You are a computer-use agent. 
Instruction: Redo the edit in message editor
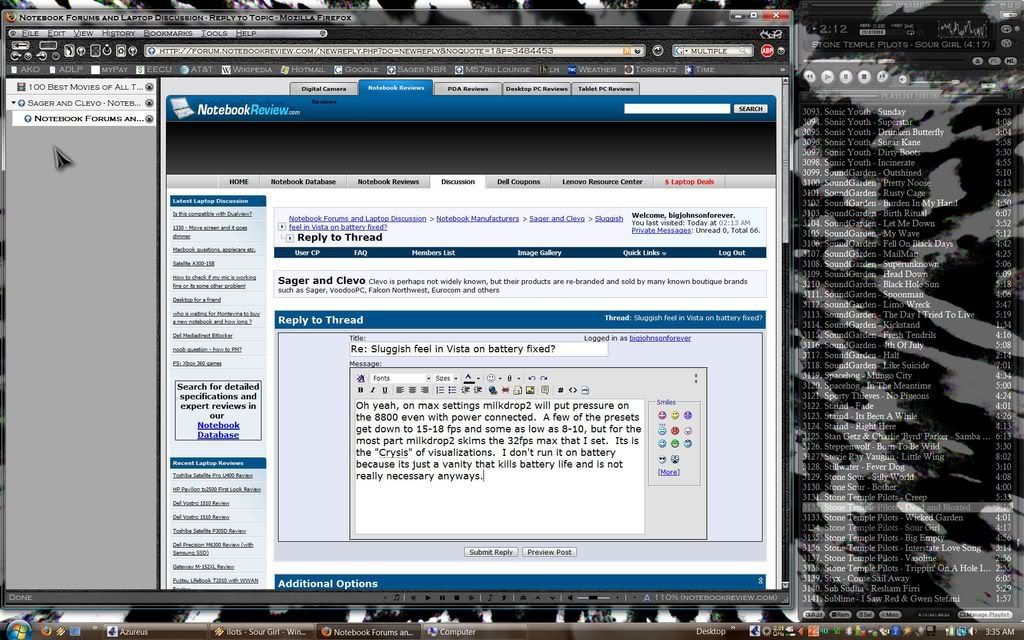(x=543, y=378)
